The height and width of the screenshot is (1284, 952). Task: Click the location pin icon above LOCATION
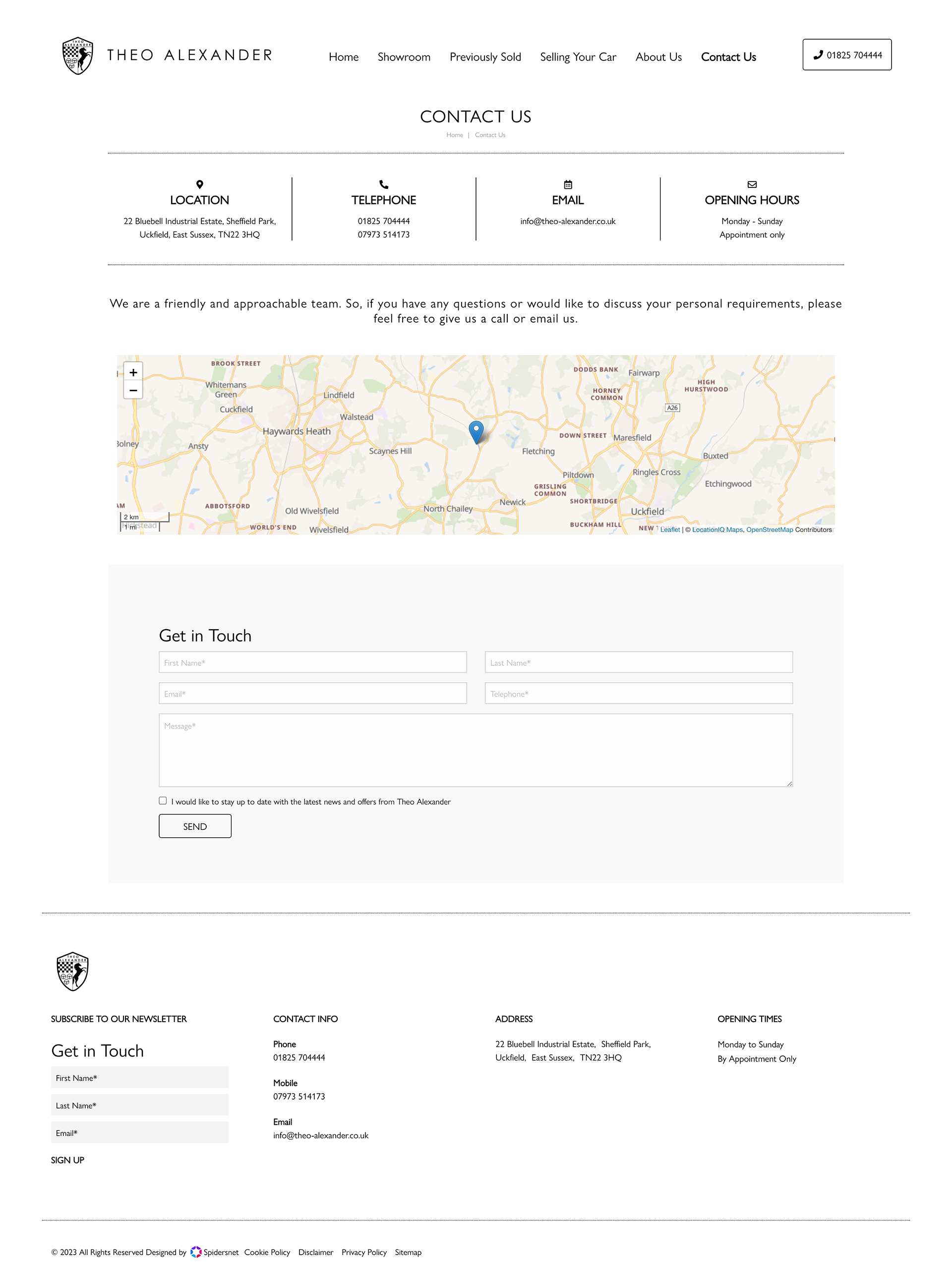click(199, 184)
